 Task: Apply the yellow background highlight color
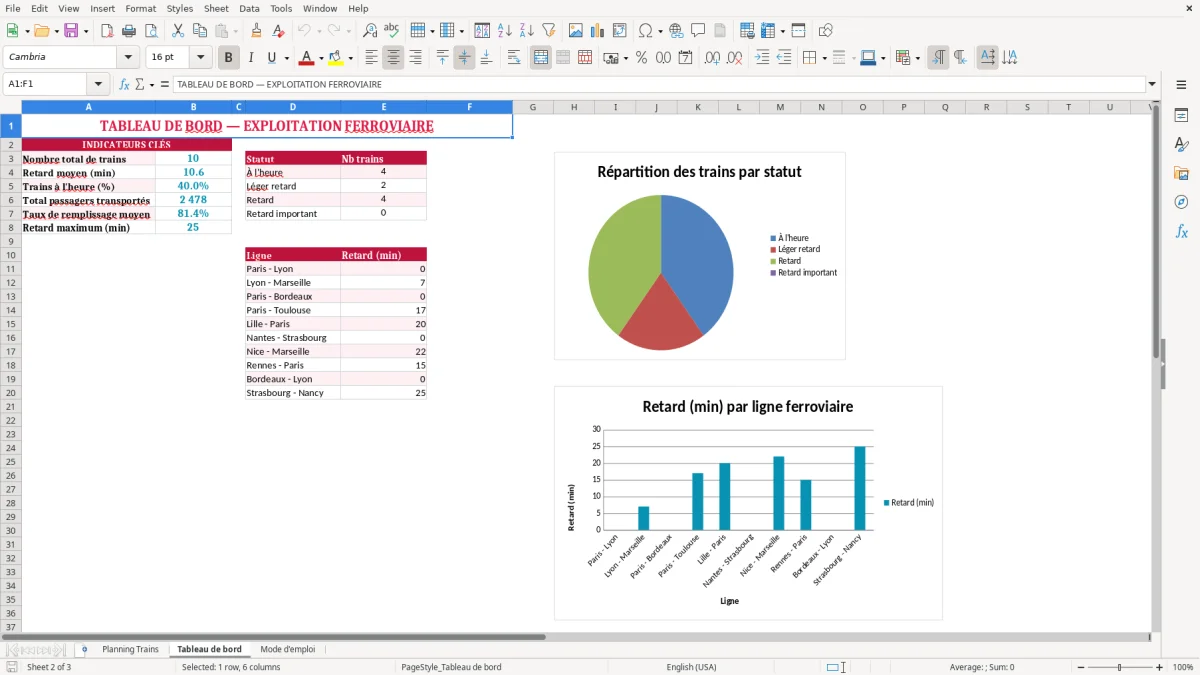[336, 58]
